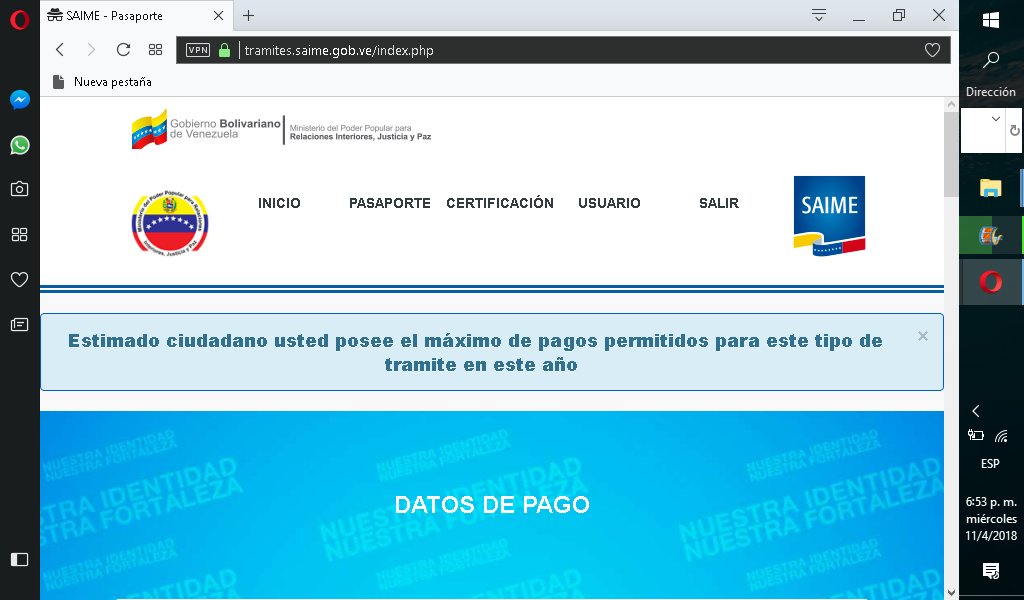This screenshot has height=600, width=1024.
Task: View site security via green padlock
Action: 225,50
